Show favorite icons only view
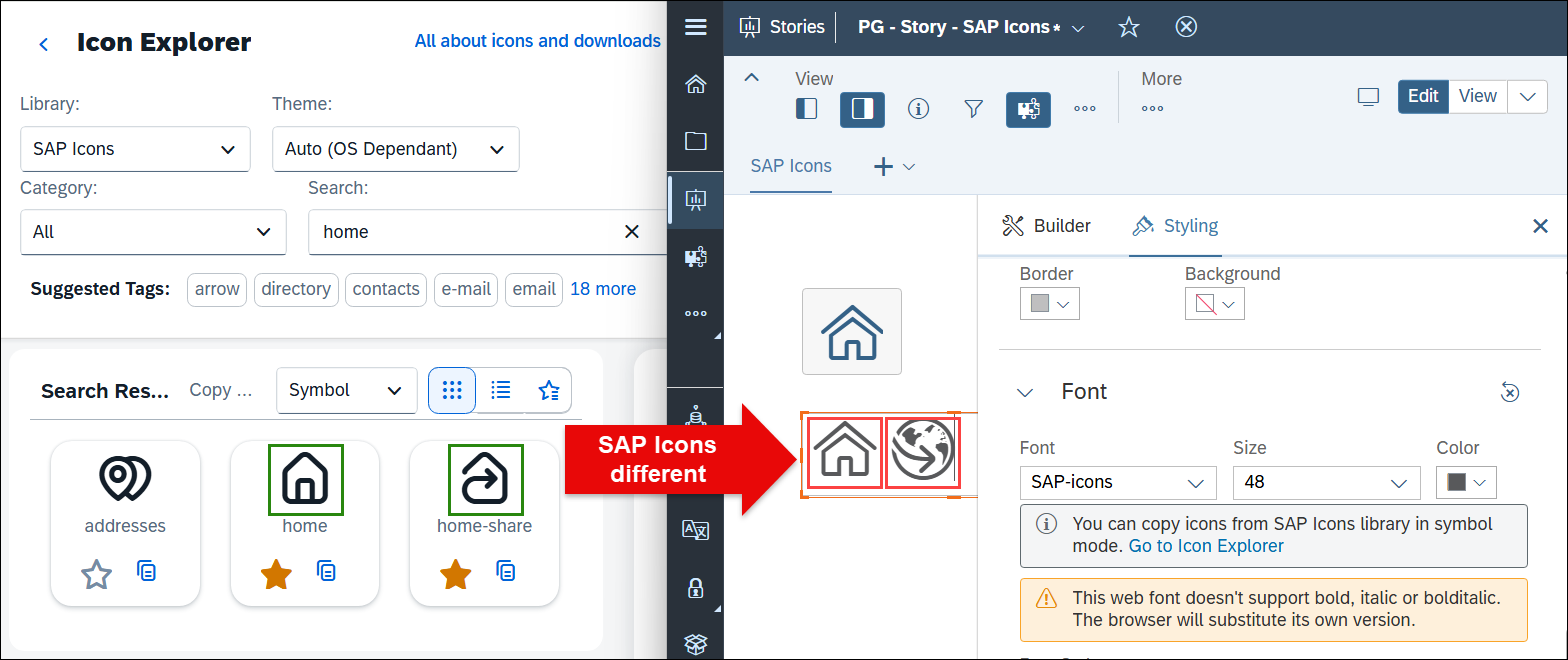The height and width of the screenshot is (660, 1568). tap(549, 390)
